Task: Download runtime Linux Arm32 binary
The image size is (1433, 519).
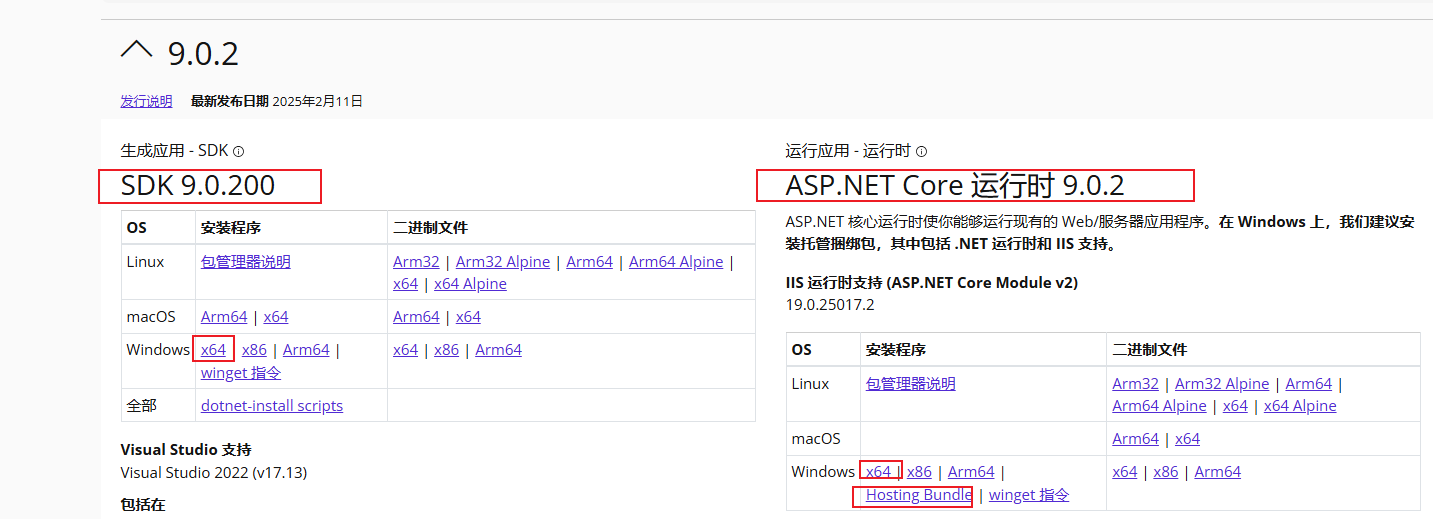Action: [x=1135, y=383]
